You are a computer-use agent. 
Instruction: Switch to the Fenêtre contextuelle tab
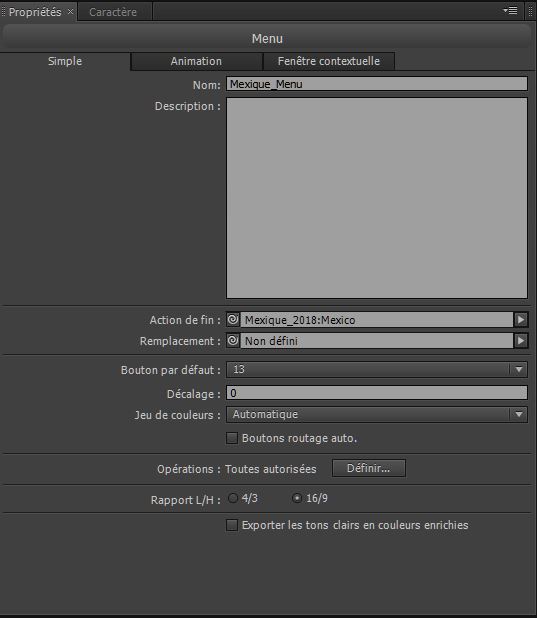click(x=329, y=61)
